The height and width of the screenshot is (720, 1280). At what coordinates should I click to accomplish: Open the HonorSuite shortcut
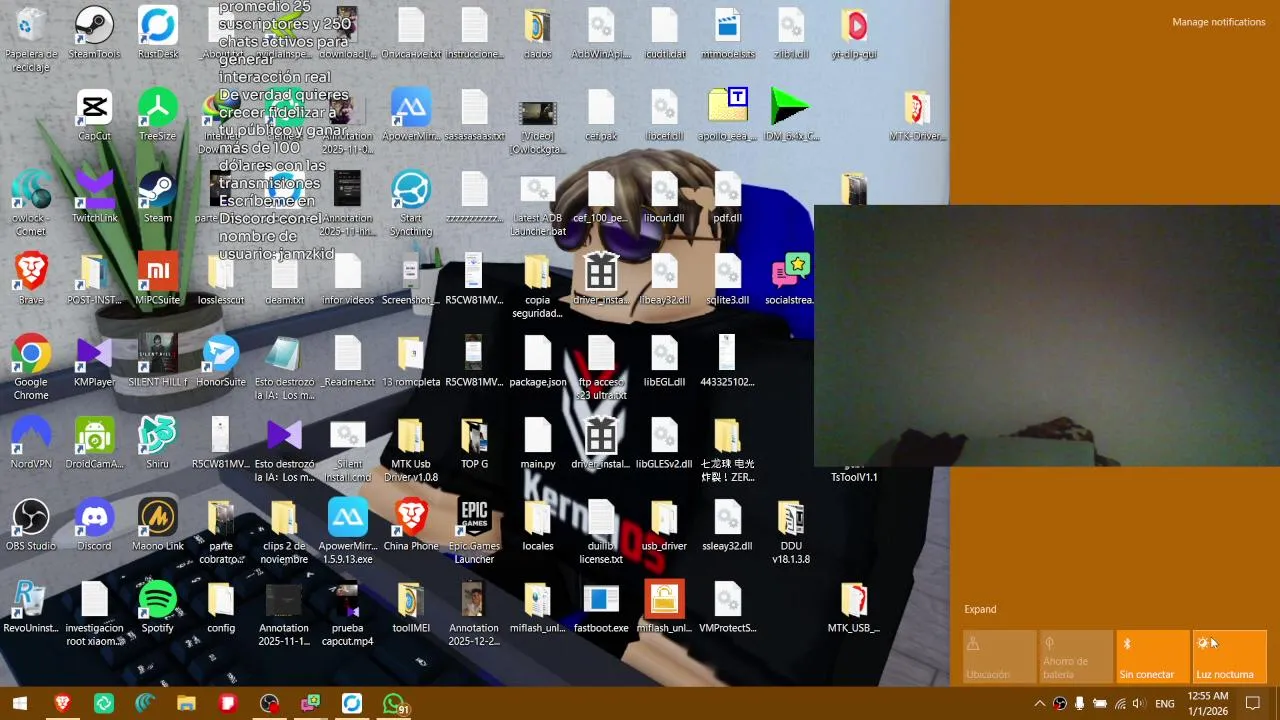pos(220,361)
